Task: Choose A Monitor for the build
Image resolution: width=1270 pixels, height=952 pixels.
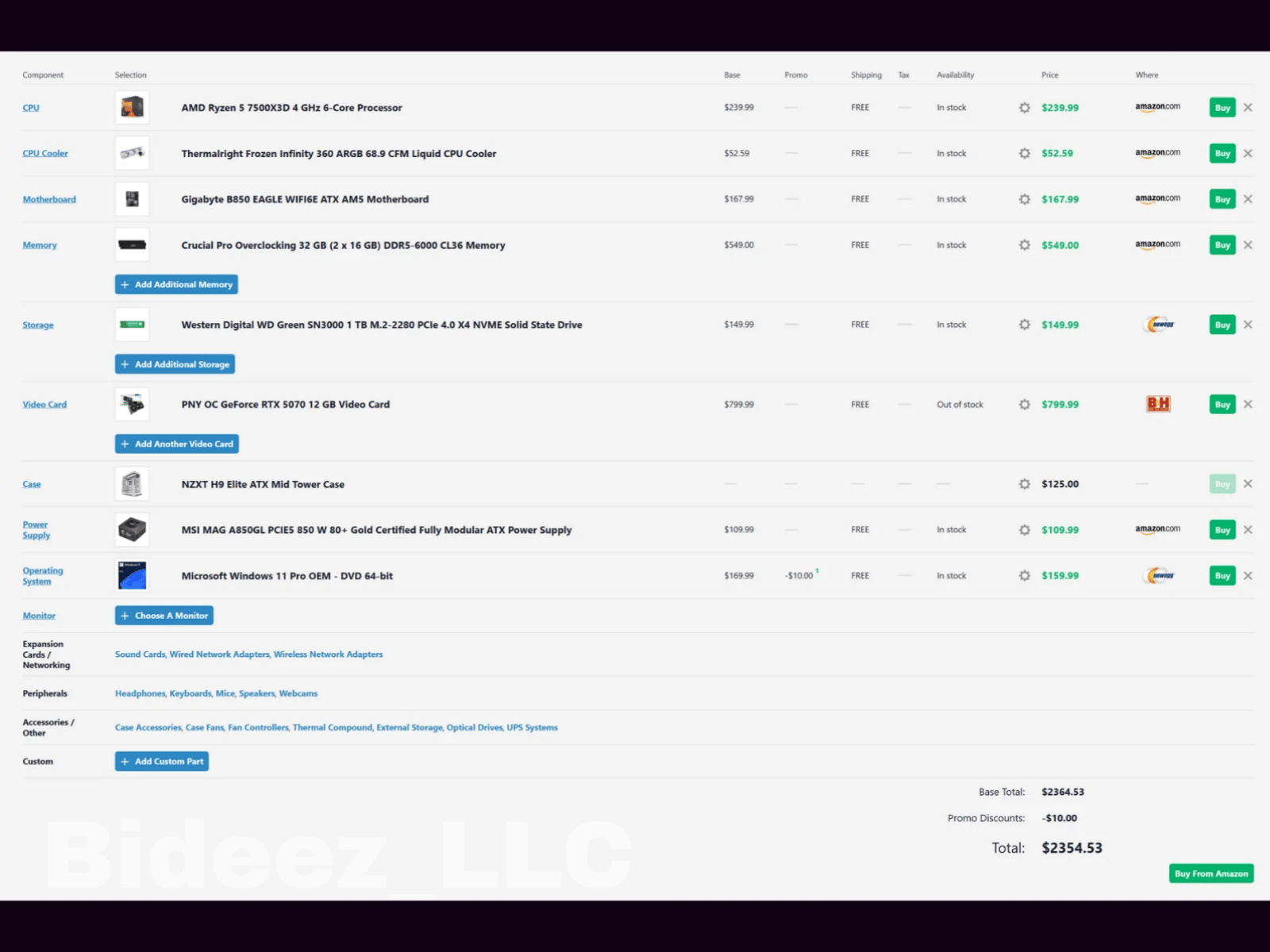Action: click(164, 616)
